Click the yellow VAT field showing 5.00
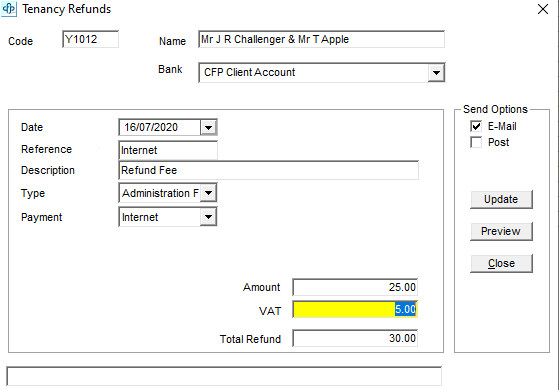The image size is (559, 390). tap(355, 309)
